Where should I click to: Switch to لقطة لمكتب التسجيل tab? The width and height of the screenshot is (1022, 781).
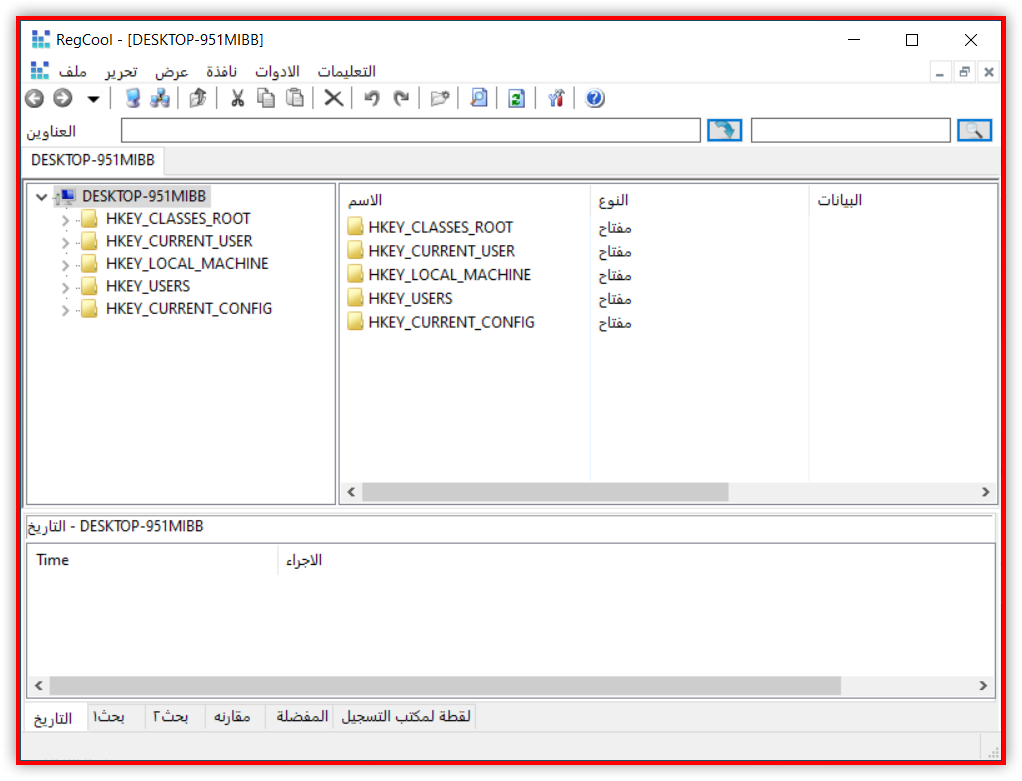405,716
